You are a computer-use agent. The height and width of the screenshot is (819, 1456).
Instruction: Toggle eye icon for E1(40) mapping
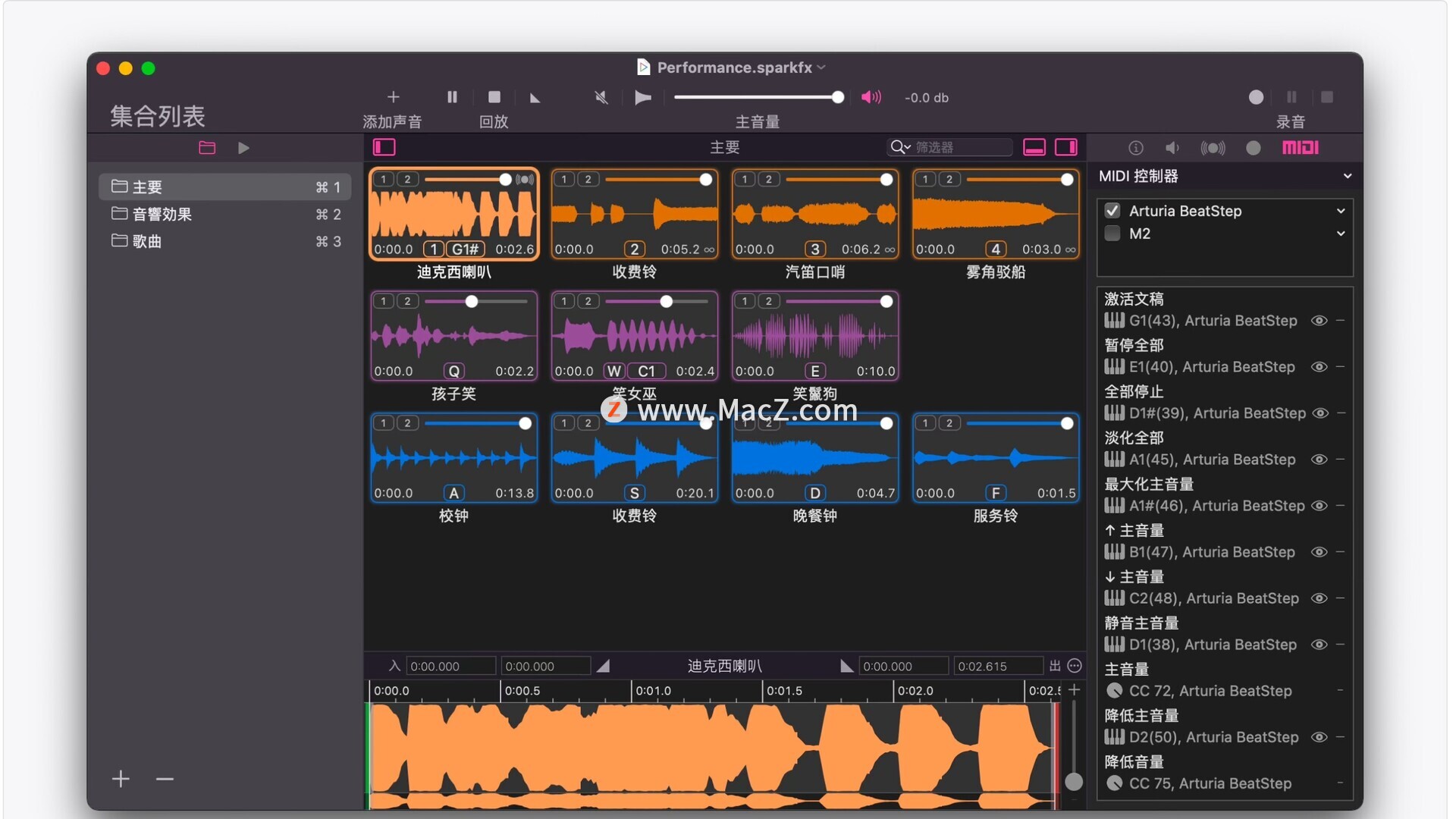pyautogui.click(x=1319, y=367)
